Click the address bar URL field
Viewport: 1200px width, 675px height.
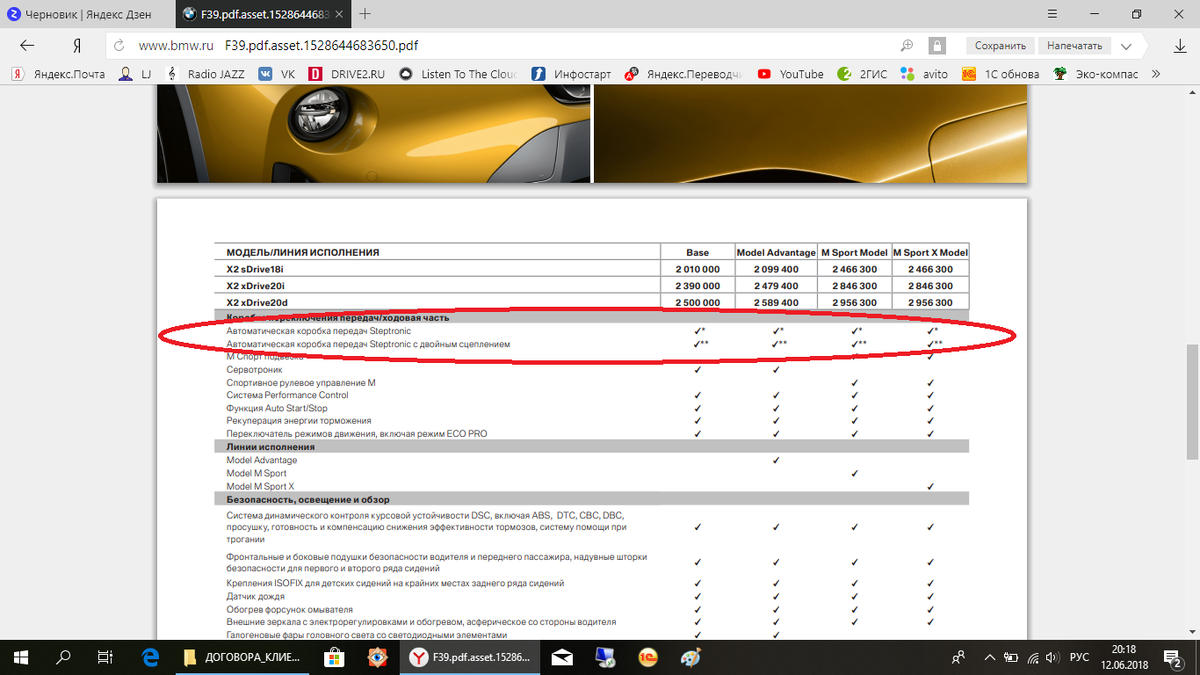pos(500,46)
